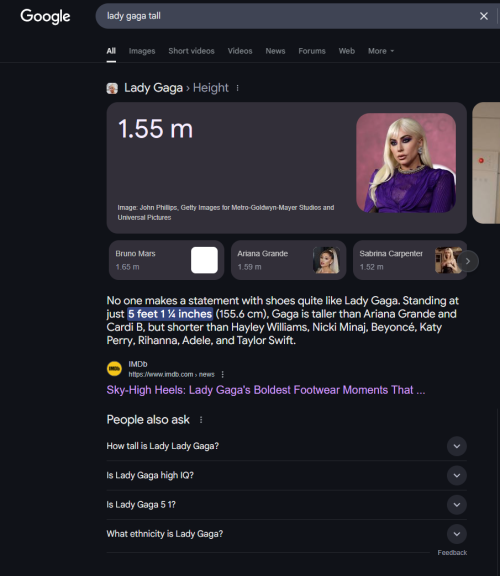The width and height of the screenshot is (500, 576).
Task: Click the Height breadcrumb text
Action: click(x=211, y=88)
